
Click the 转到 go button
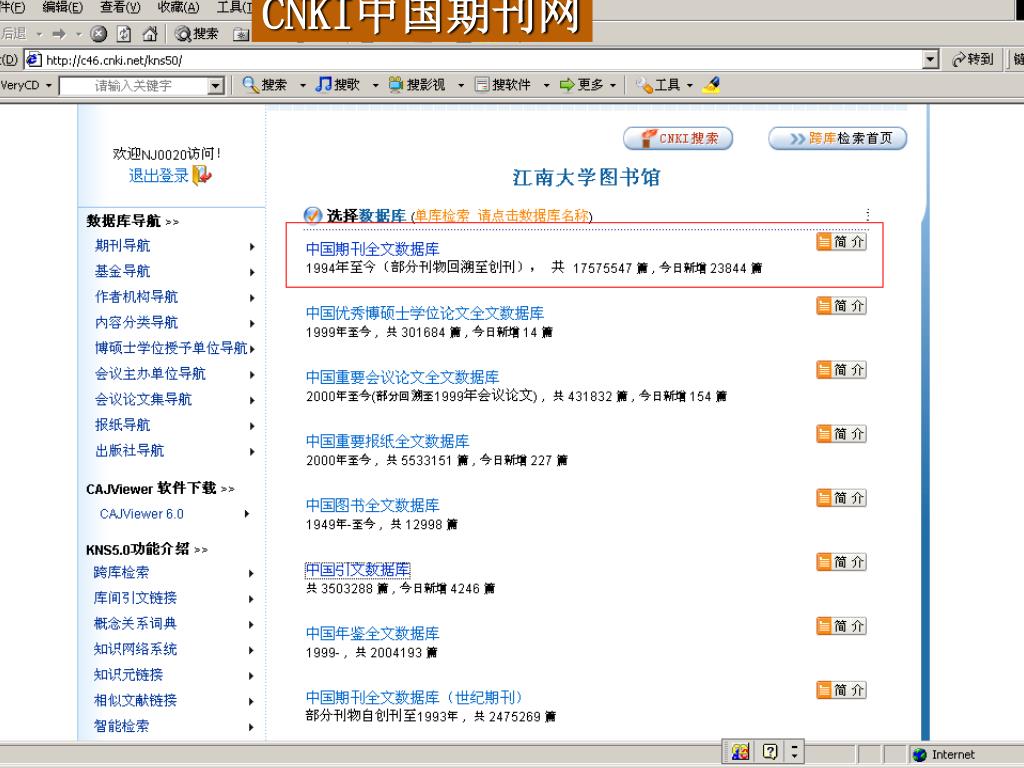coord(972,59)
